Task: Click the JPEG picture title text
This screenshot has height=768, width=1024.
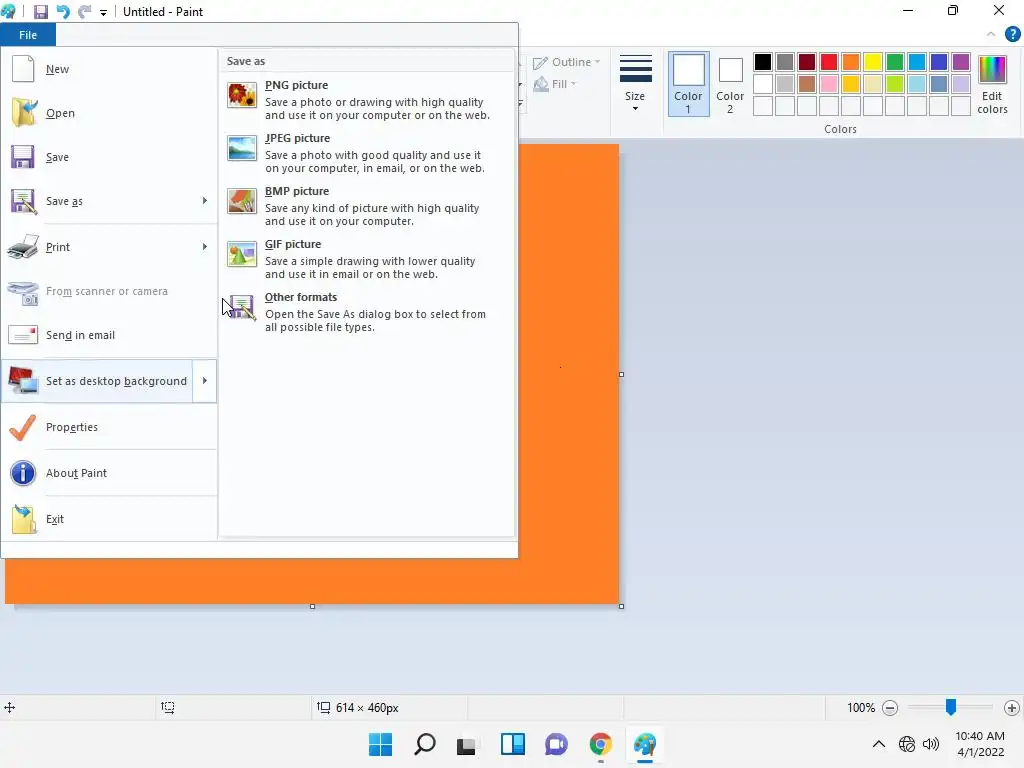Action: pyautogui.click(x=297, y=138)
